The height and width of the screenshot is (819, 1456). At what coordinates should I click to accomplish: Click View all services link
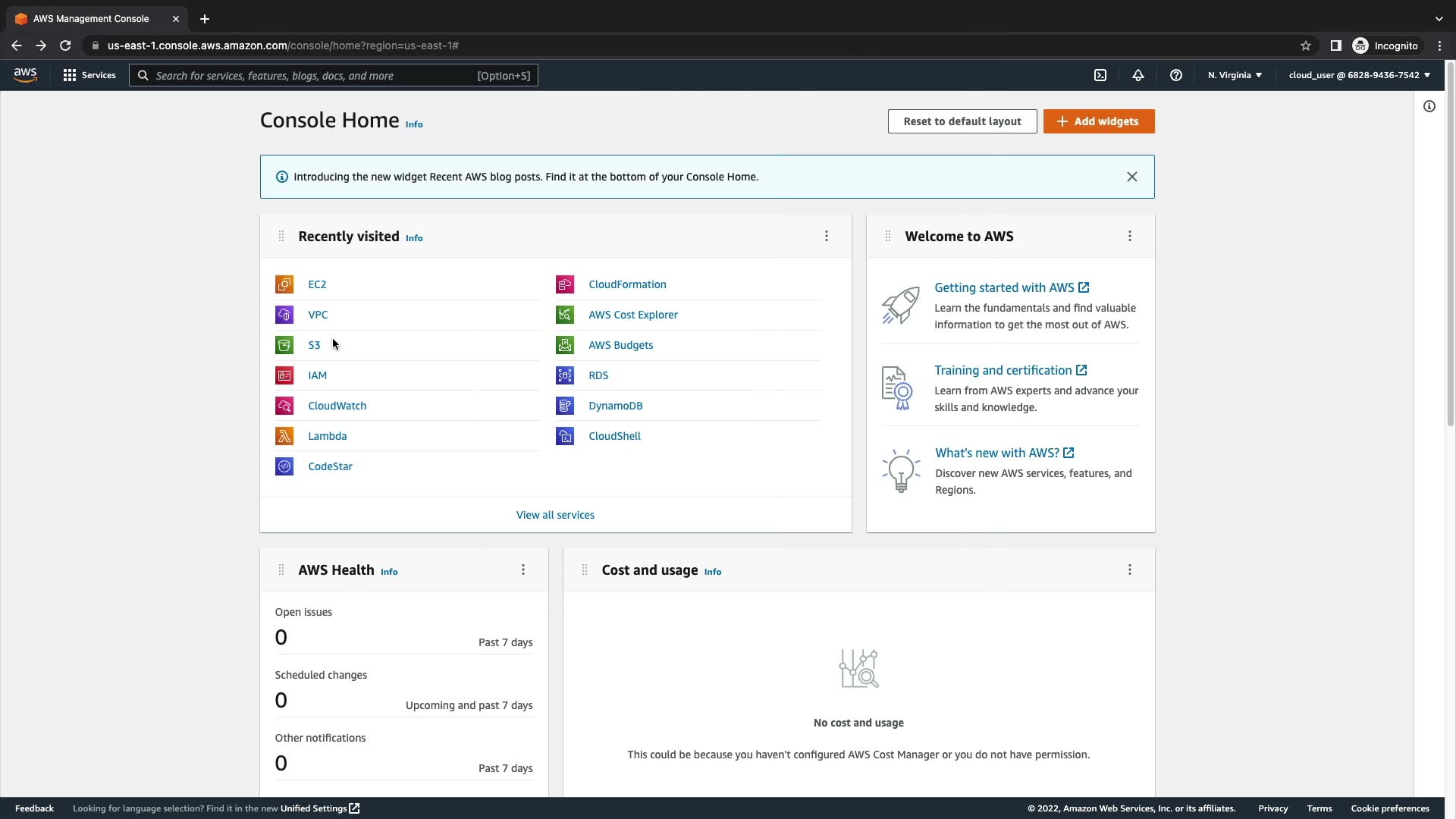(555, 515)
